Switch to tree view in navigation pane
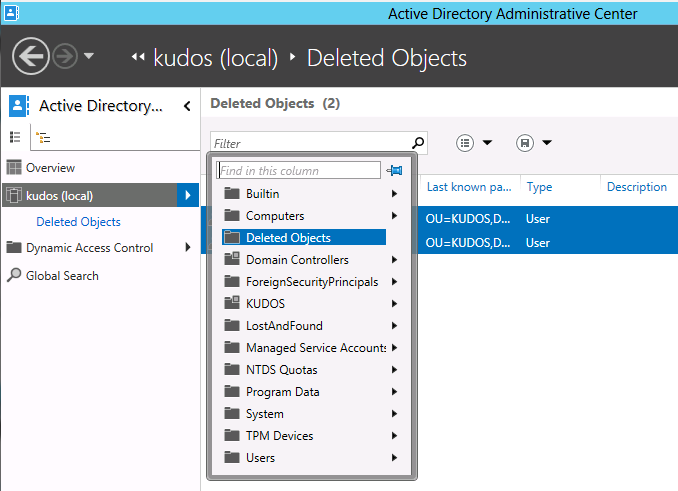Image resolution: width=678 pixels, height=491 pixels. 43,137
